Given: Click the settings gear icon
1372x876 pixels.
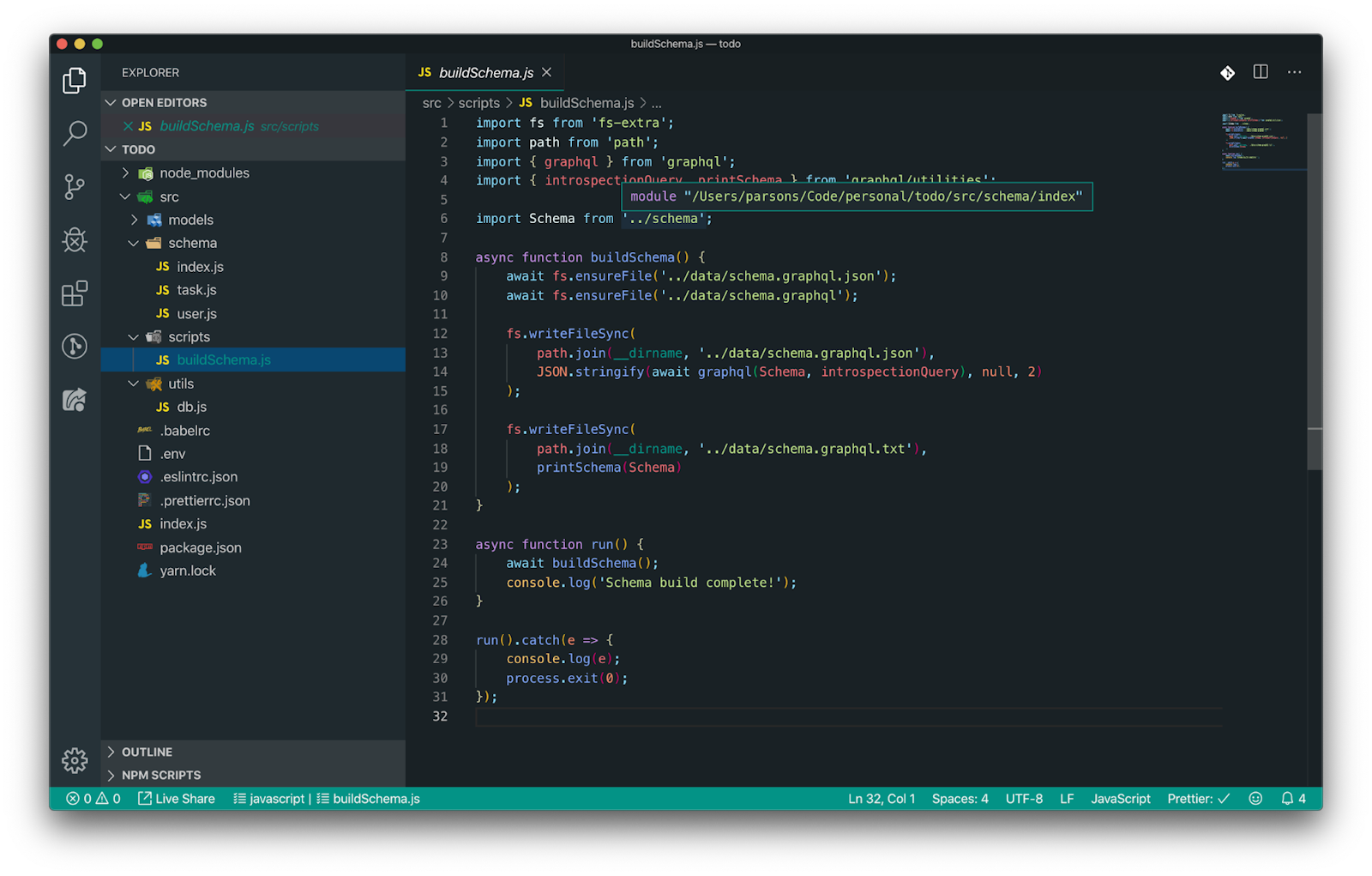Looking at the screenshot, I should pos(75,760).
